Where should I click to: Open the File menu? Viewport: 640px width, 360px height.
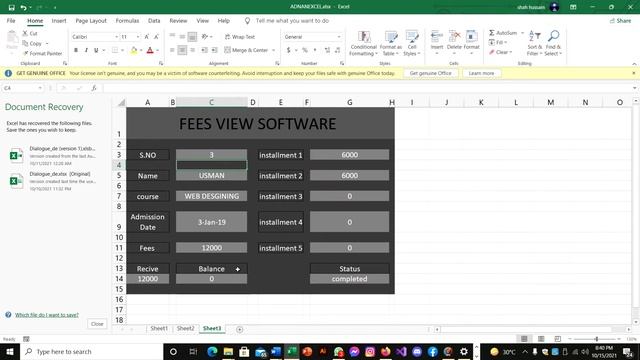click(11, 21)
